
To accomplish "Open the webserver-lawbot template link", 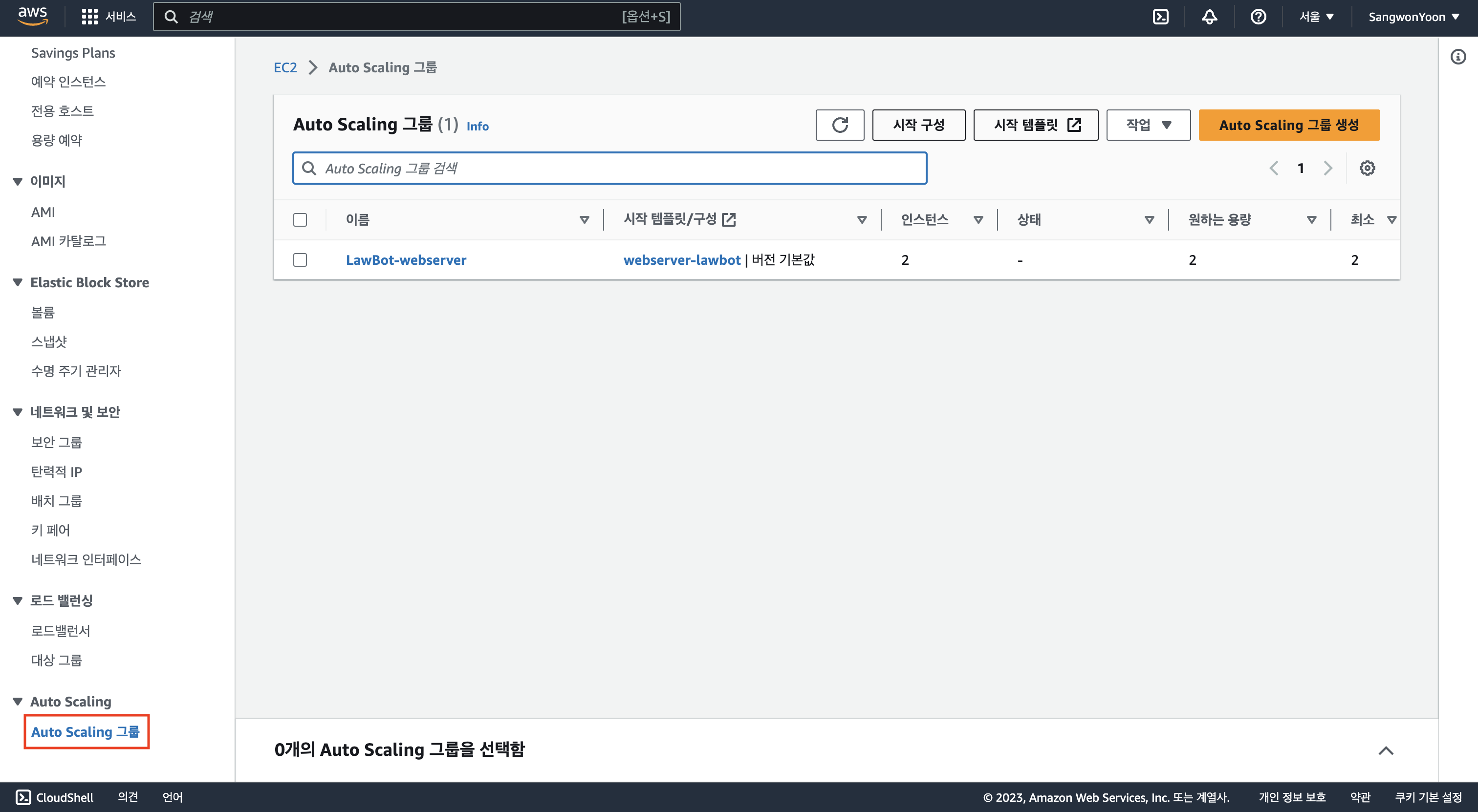I will point(682,260).
